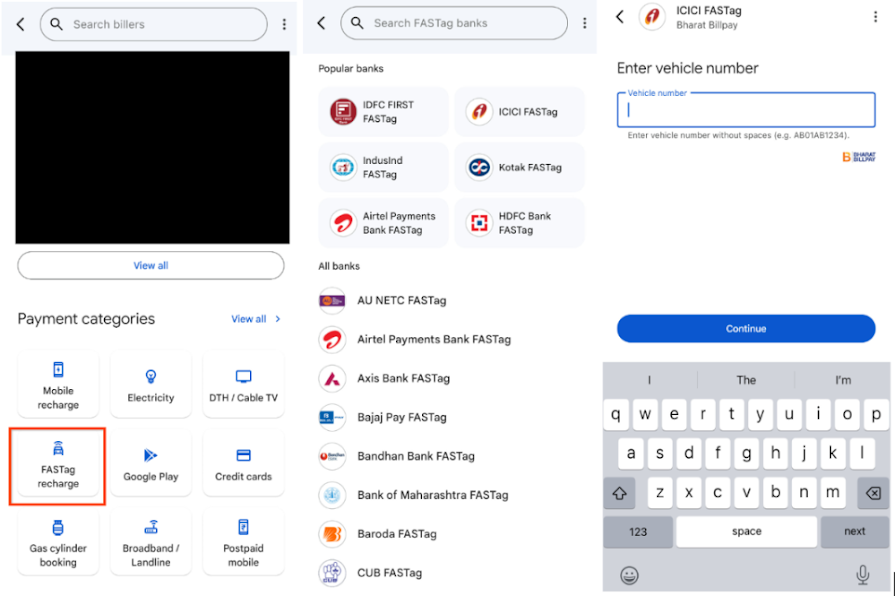Viewport: 895px width, 596px height.
Task: Open Electricity bill payment category
Action: click(151, 384)
